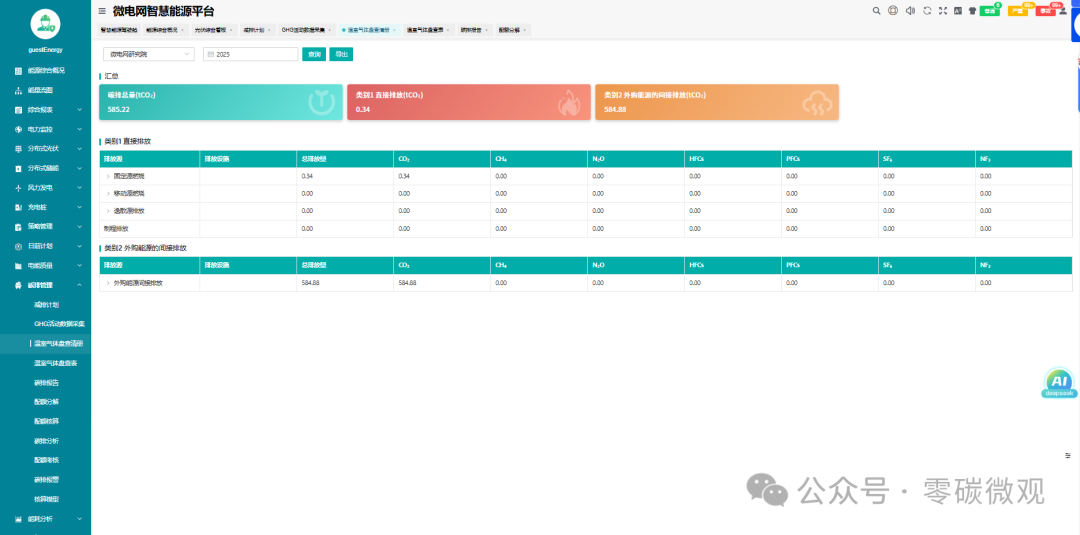Open 碳排报告 in the sidebar submenu
This screenshot has width=1080, height=535.
tap(47, 382)
